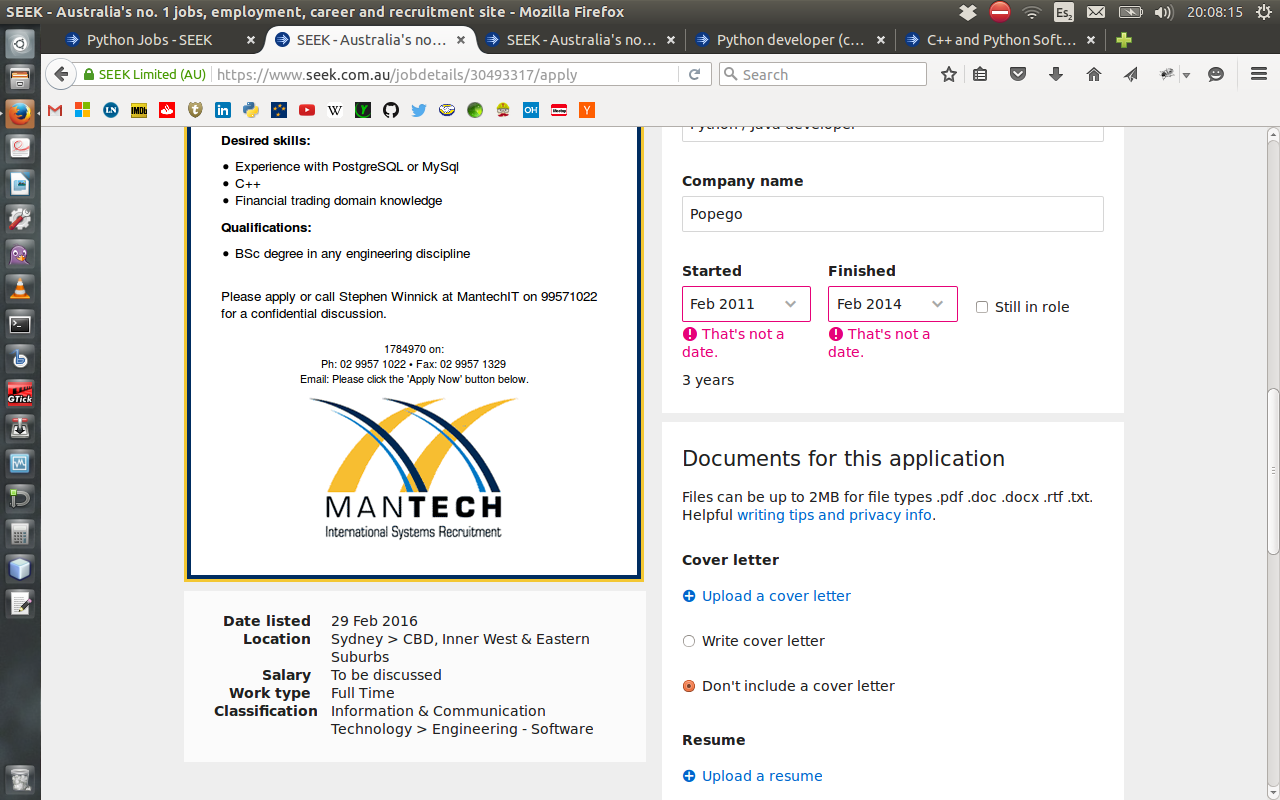Show bookmarks list icon in toolbar
The height and width of the screenshot is (800, 1280).
(980, 75)
